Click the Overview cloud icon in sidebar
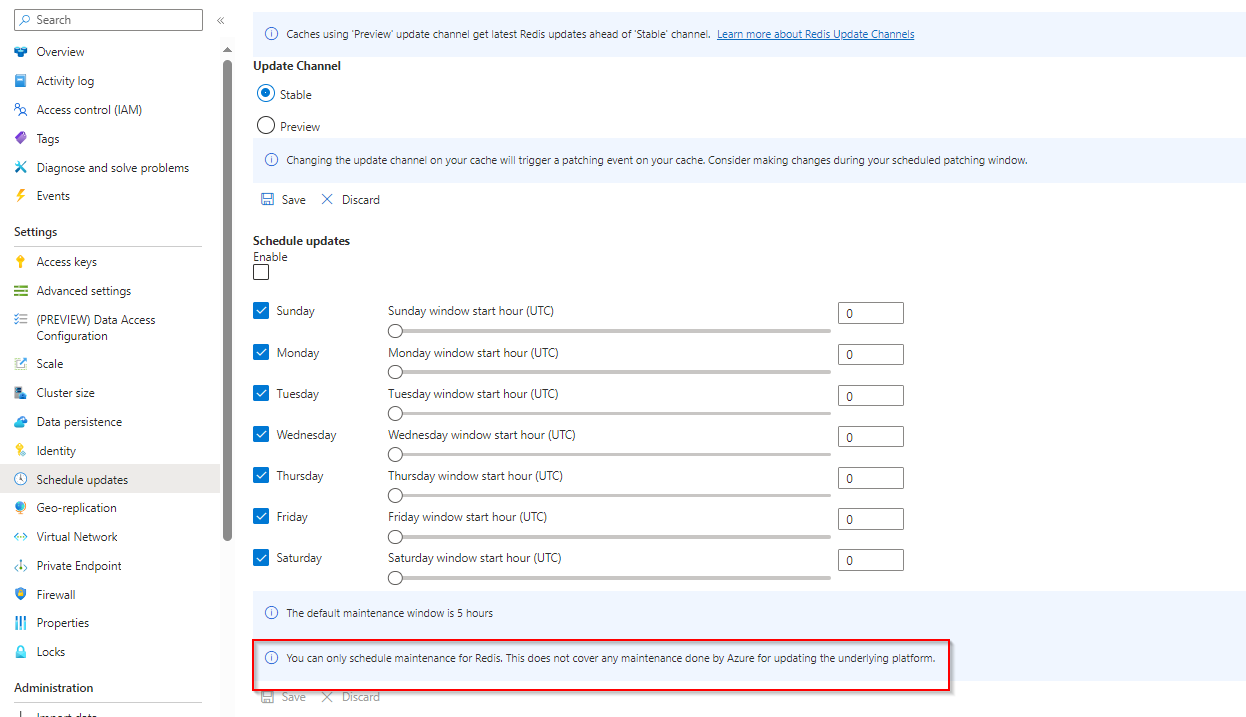 20,52
